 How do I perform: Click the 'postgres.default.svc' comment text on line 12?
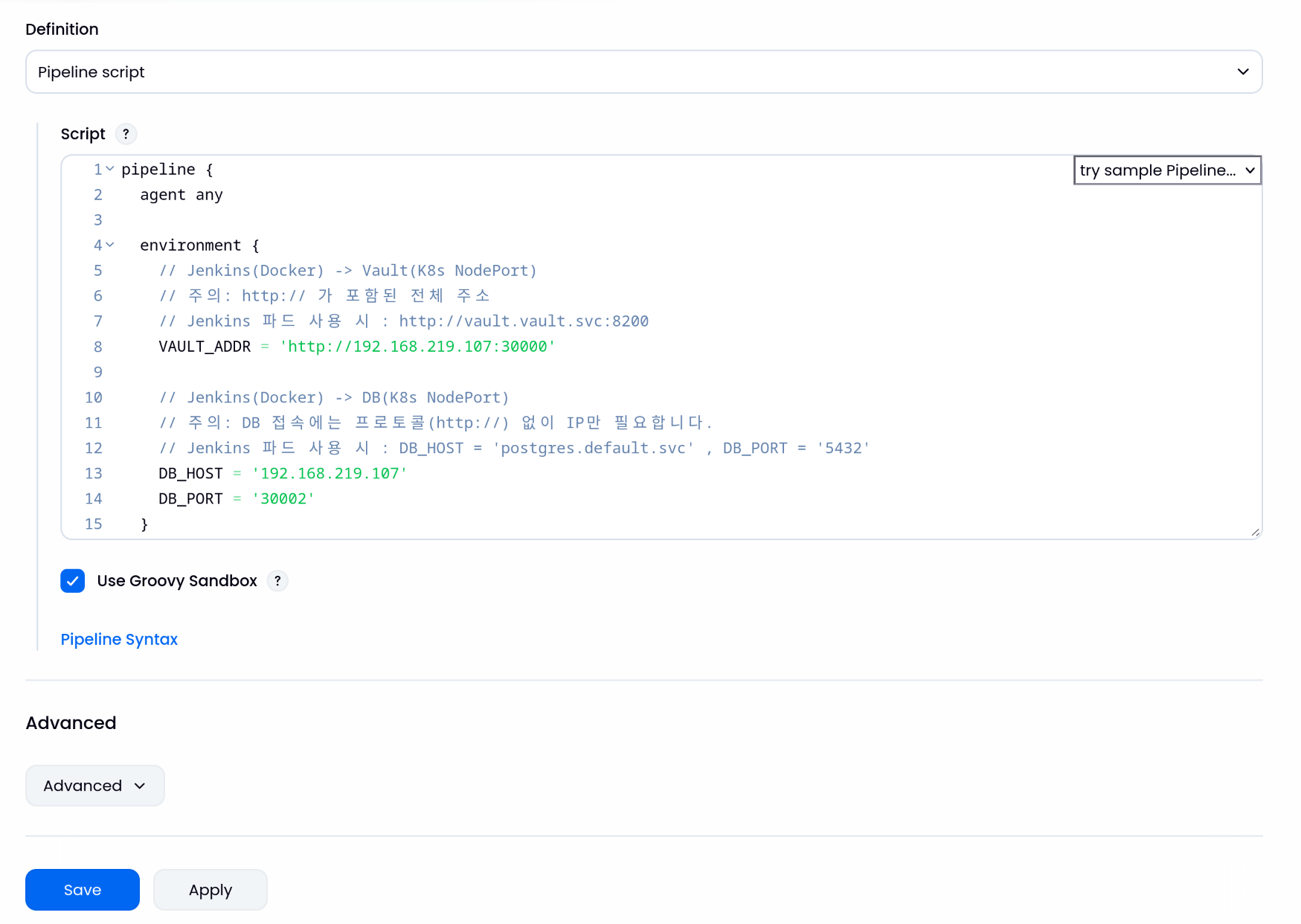[593, 449]
